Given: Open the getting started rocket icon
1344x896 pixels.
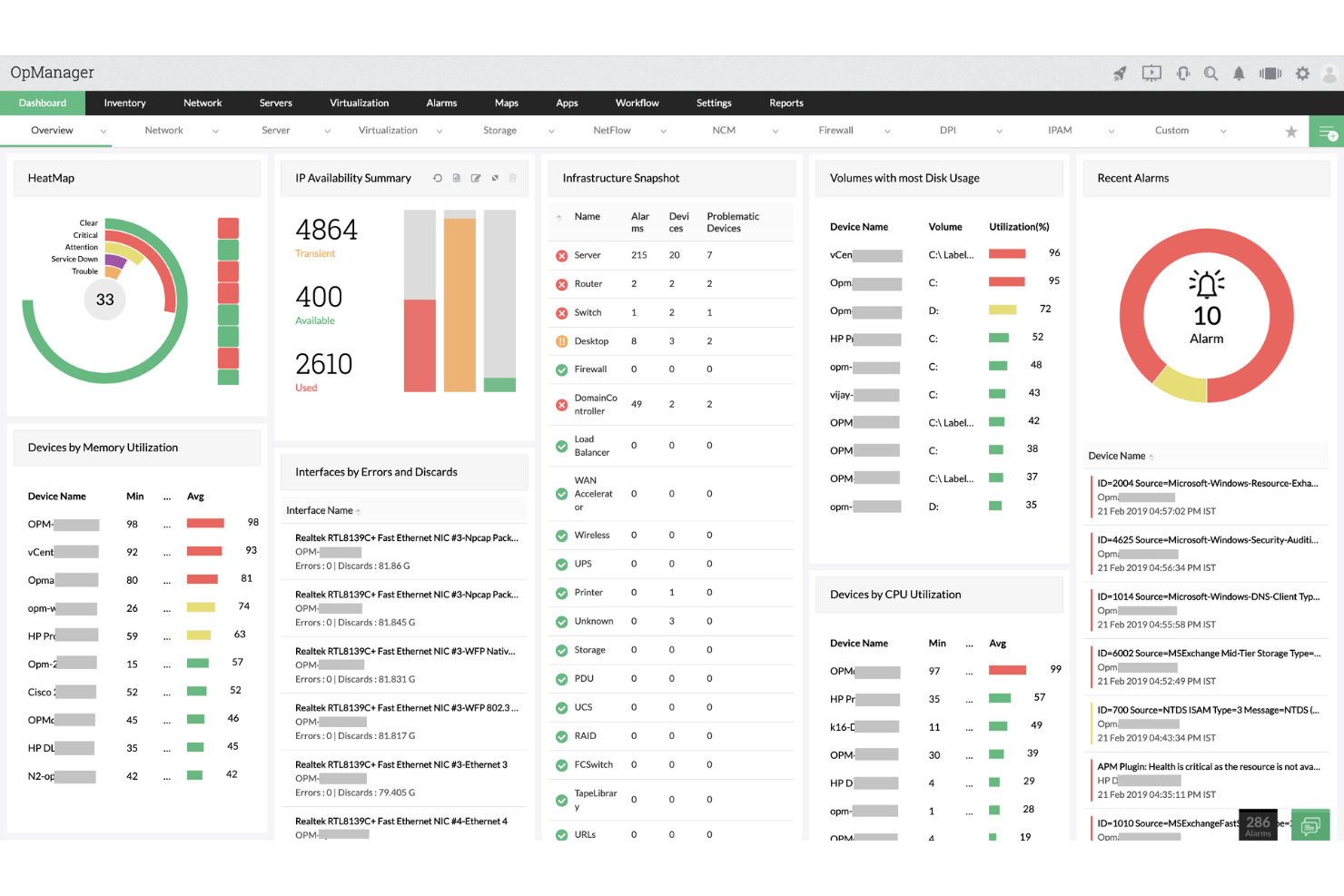Looking at the screenshot, I should (x=1119, y=73).
